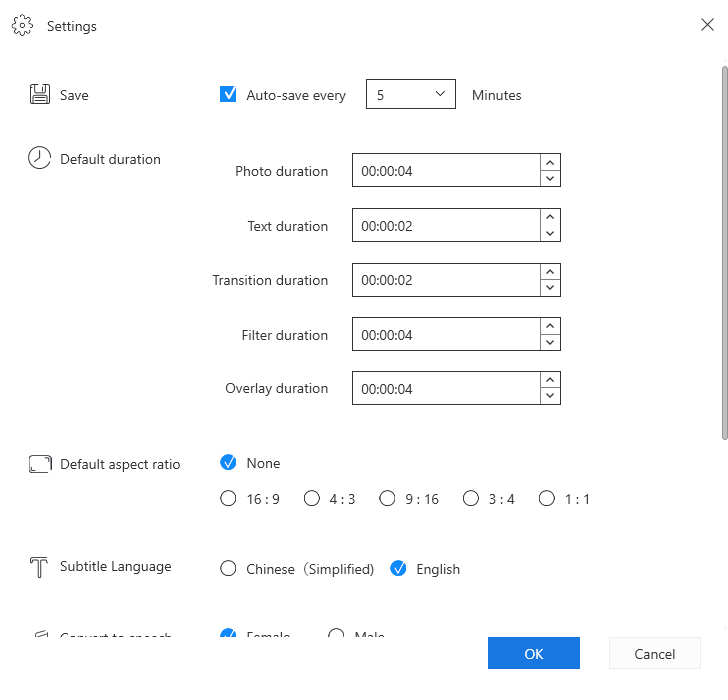Click the Settings gear icon
The image size is (728, 700).
click(23, 26)
